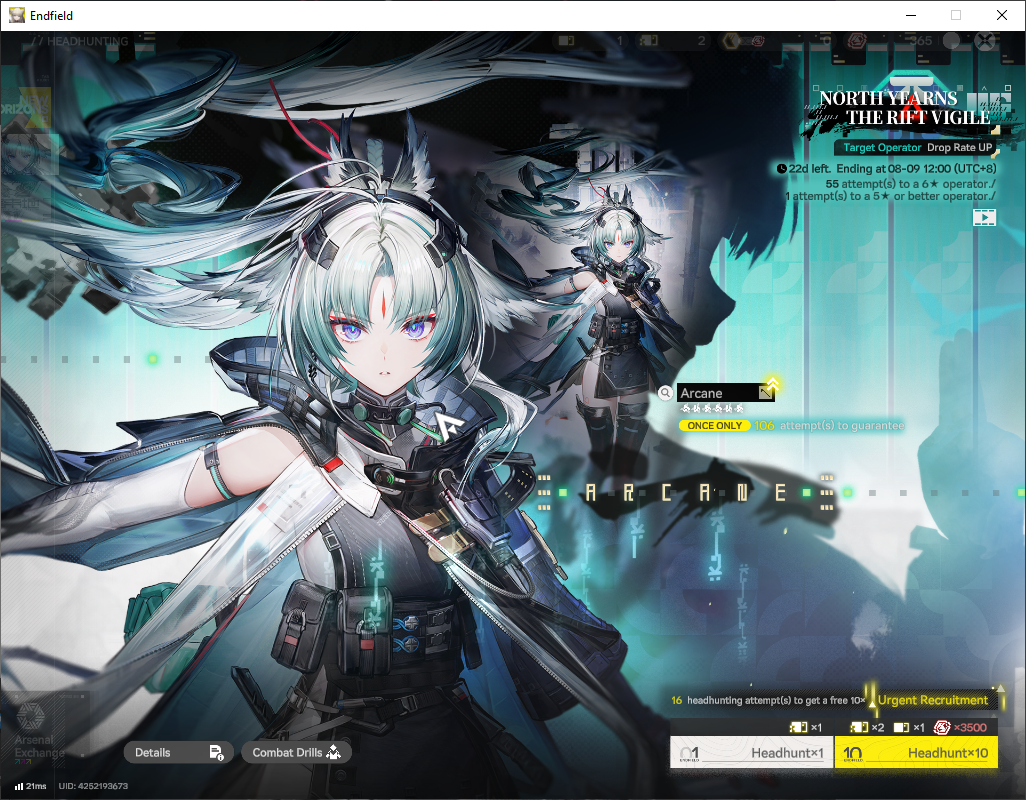Click the single headhunt permit counter showing 1
This screenshot has height=800, width=1026.
pos(591,41)
